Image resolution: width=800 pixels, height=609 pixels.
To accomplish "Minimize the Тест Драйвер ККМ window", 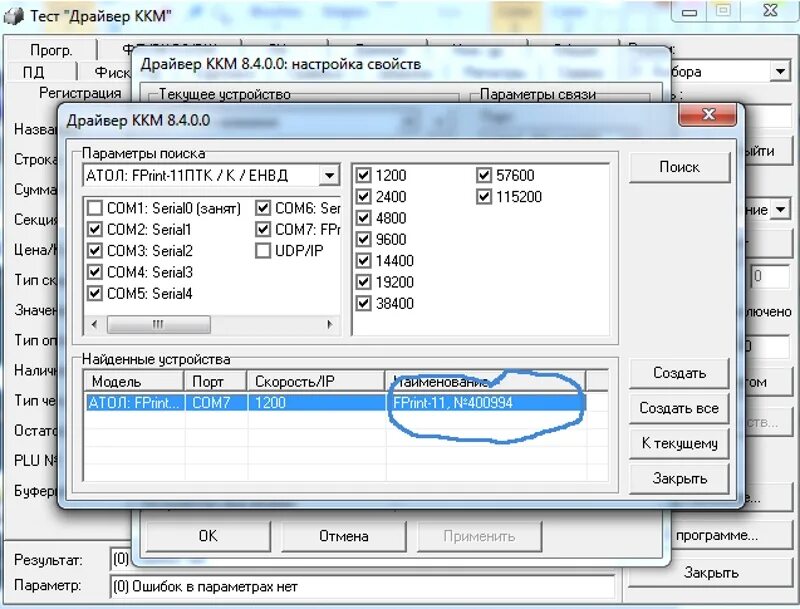I will pos(689,12).
